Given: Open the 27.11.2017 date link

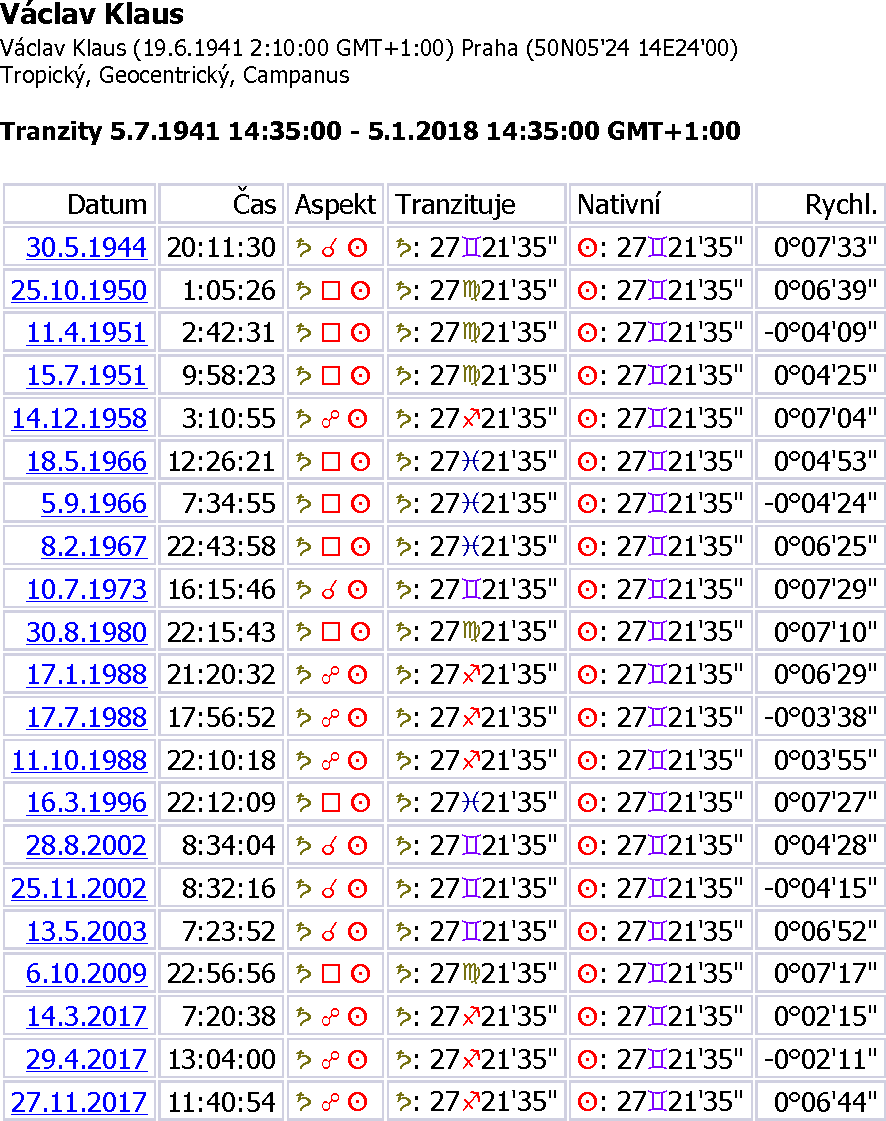Looking at the screenshot, I should point(79,1101).
